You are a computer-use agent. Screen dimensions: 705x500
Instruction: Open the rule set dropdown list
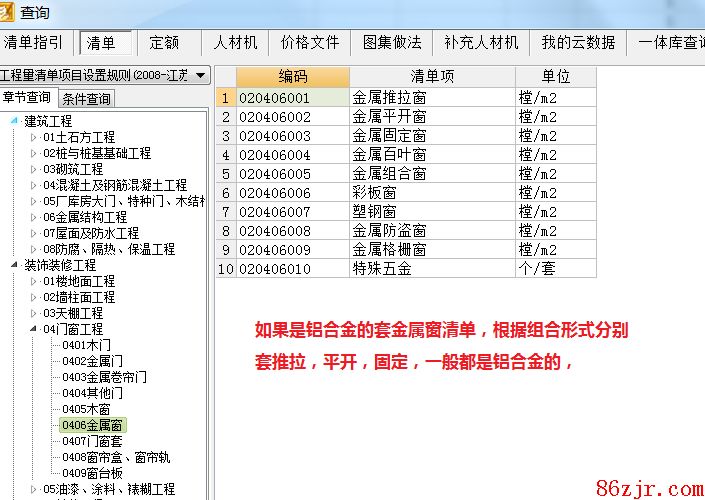pos(200,75)
